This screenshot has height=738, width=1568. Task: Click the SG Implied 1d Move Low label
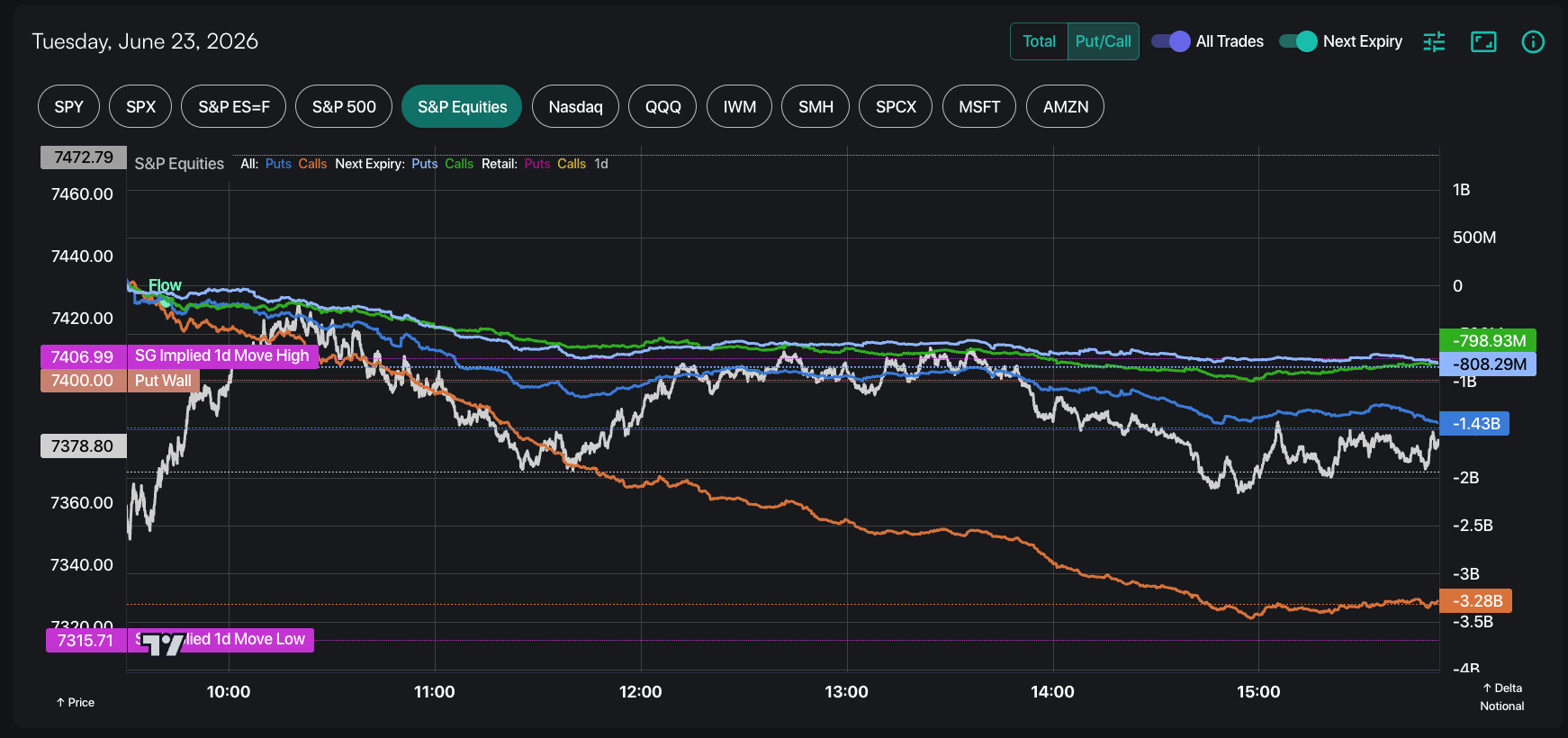point(221,640)
